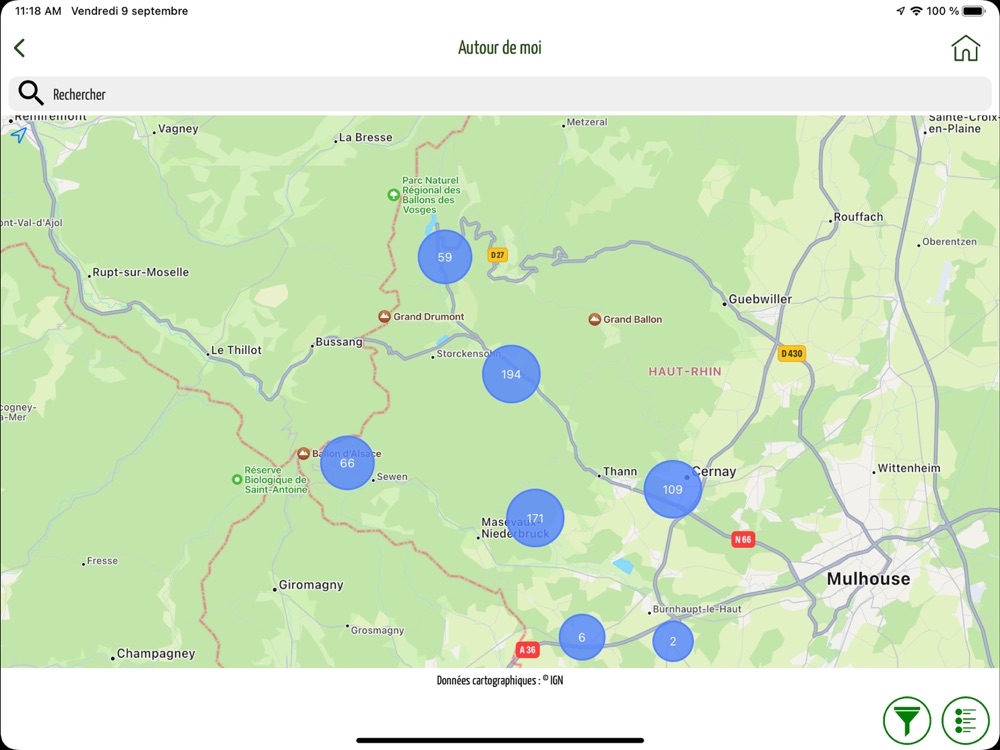Open the 109 cluster near Cernay
This screenshot has height=750, width=1000.
tap(673, 489)
